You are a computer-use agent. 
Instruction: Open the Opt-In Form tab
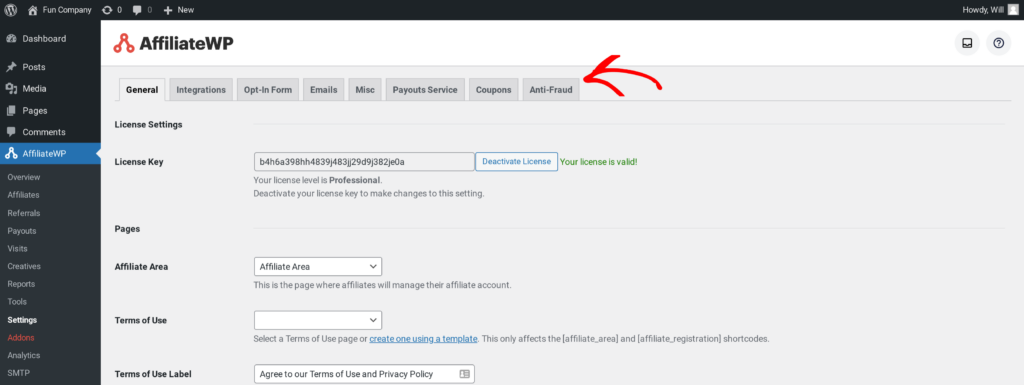pos(268,90)
